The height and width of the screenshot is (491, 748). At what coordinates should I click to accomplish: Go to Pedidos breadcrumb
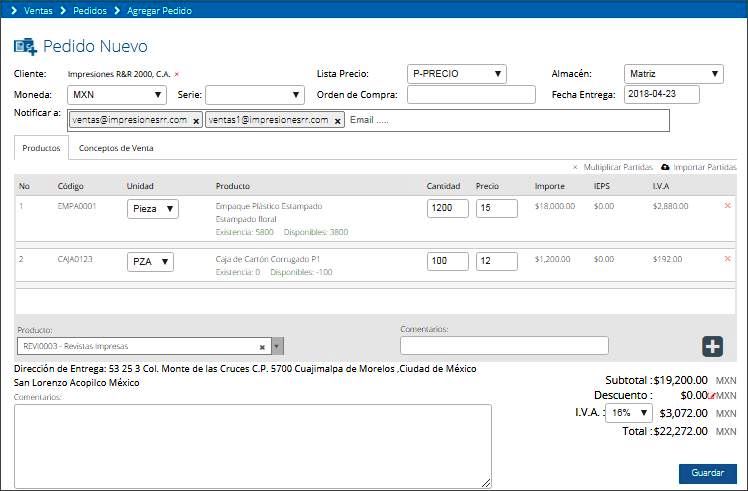coord(90,10)
